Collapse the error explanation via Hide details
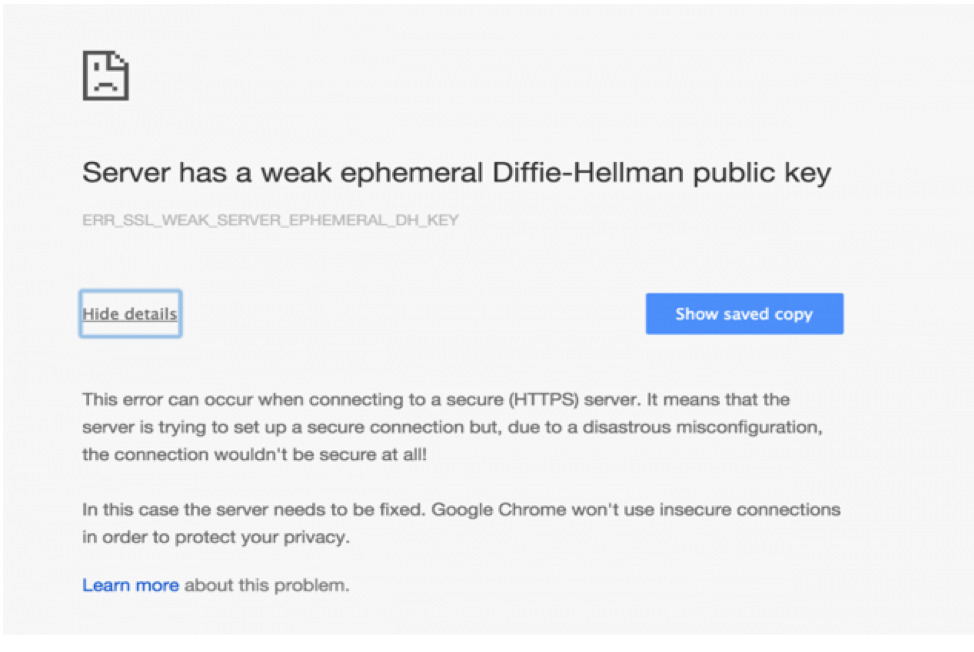Image resolution: width=974 pixels, height=652 pixels. pyautogui.click(x=130, y=314)
